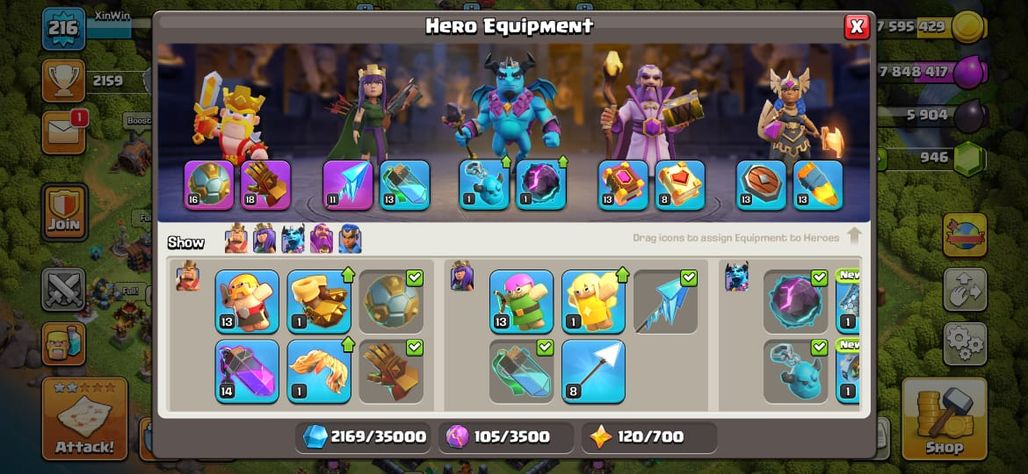The image size is (1028, 474).
Task: Toggle Barbarian King filter in Show row
Action: tap(236, 239)
